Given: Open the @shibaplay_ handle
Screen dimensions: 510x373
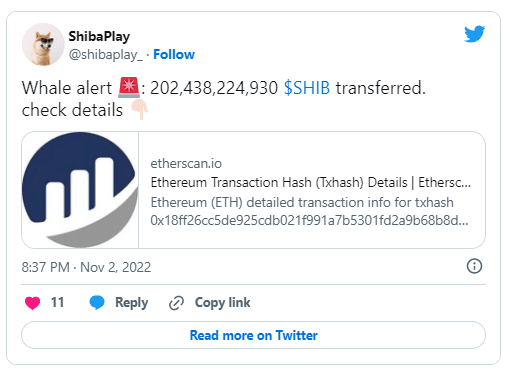Looking at the screenshot, I should (106, 55).
